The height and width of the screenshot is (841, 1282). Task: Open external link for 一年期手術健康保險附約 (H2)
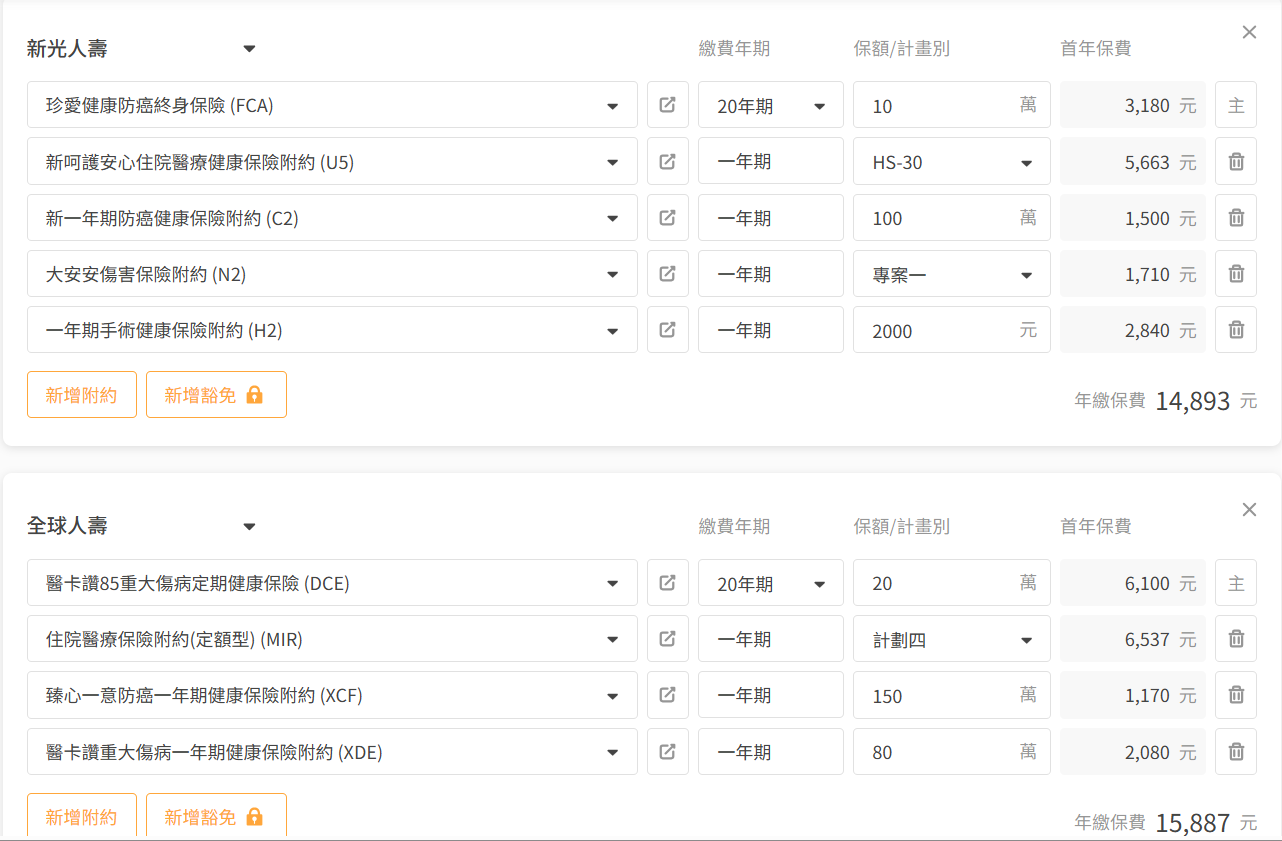[x=668, y=329]
